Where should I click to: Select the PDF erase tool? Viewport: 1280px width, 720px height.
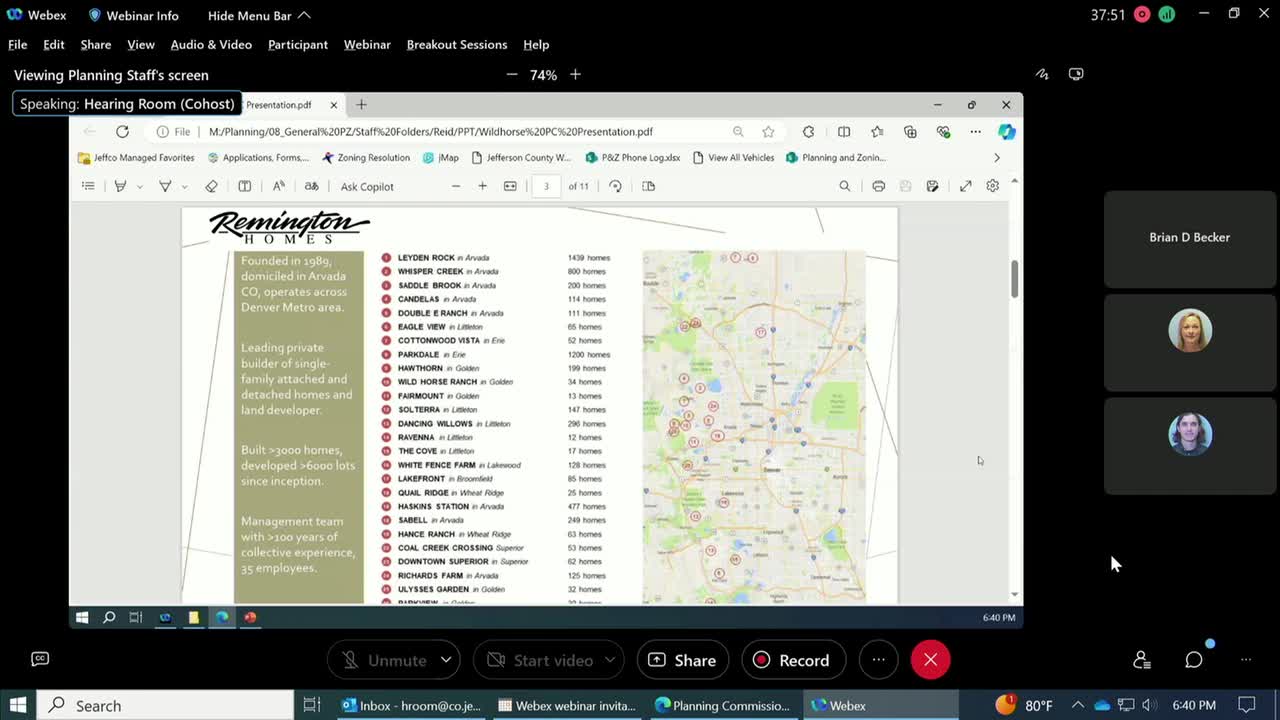[211, 186]
